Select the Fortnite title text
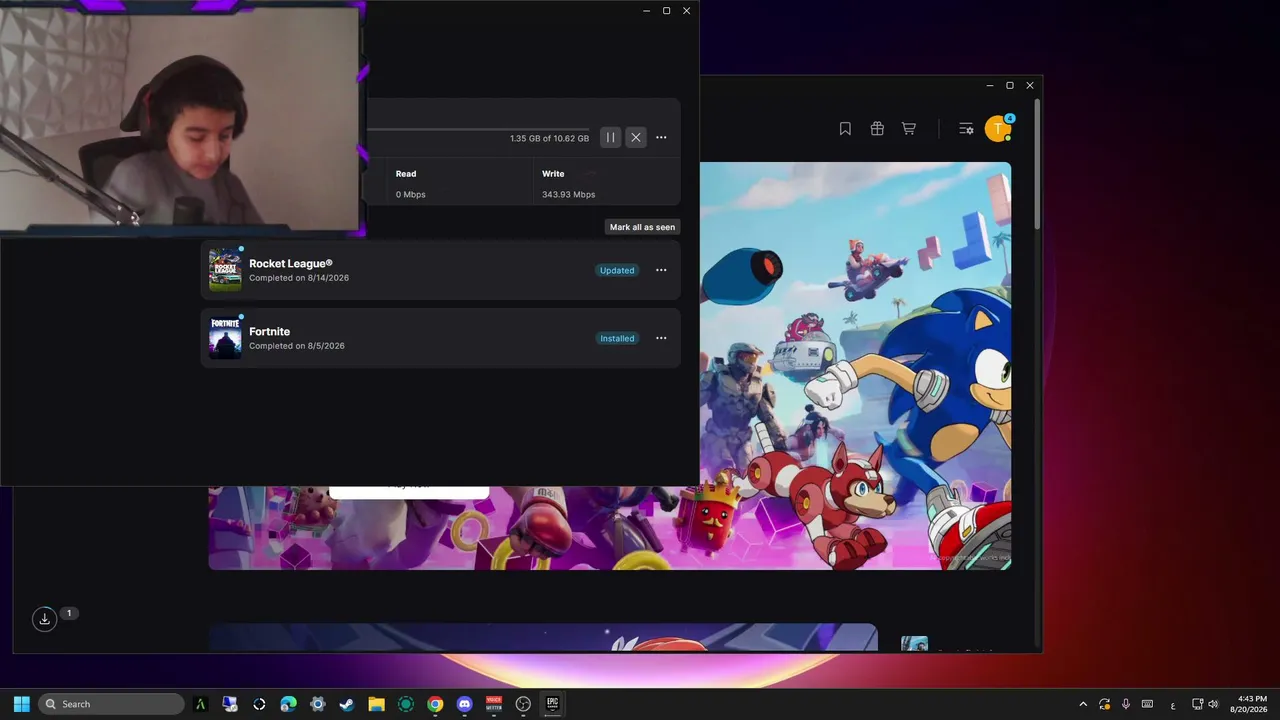The height and width of the screenshot is (720, 1280). pos(270,332)
